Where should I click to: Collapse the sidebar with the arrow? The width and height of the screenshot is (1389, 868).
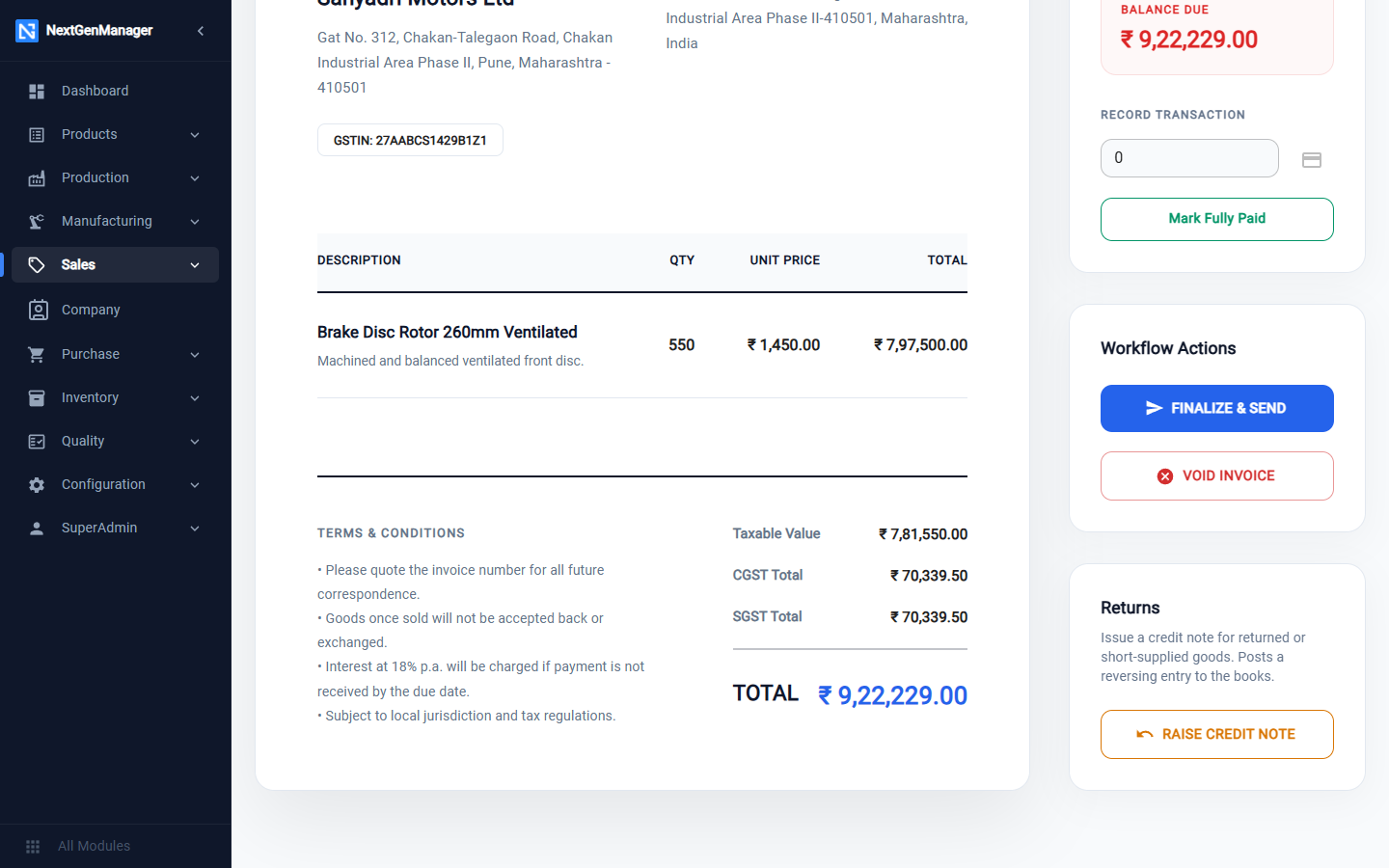[x=201, y=31]
